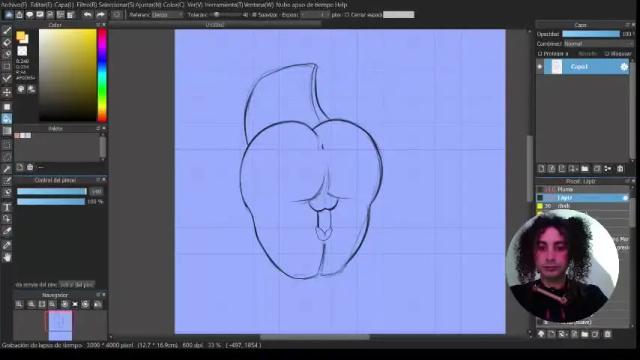Activate the Bucket fill tool
640x360 pixels.
coord(7,119)
